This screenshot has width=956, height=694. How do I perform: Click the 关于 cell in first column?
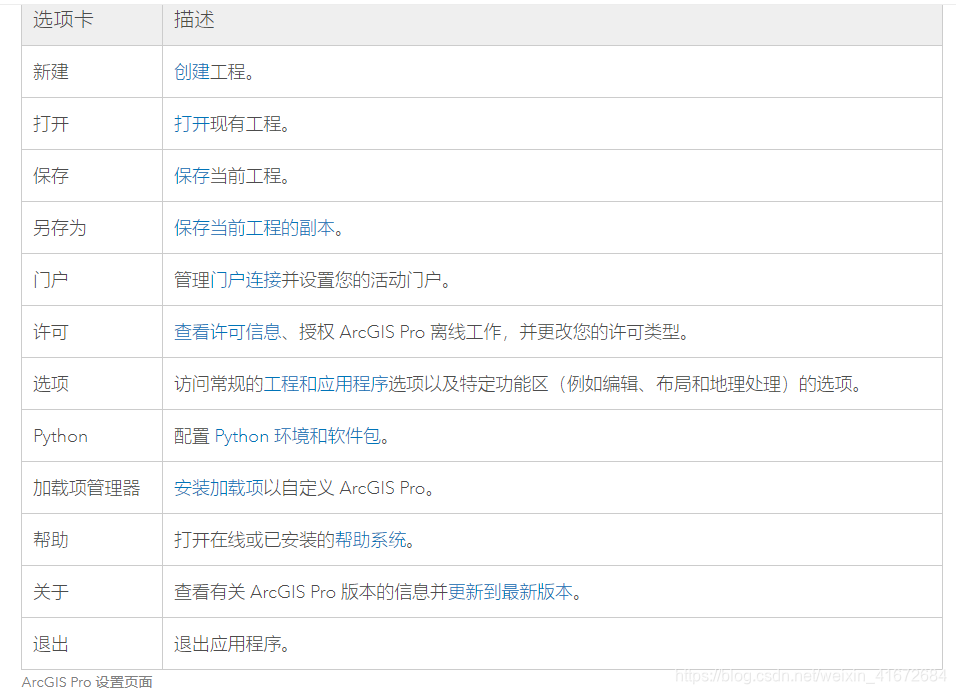pyautogui.click(x=51, y=592)
